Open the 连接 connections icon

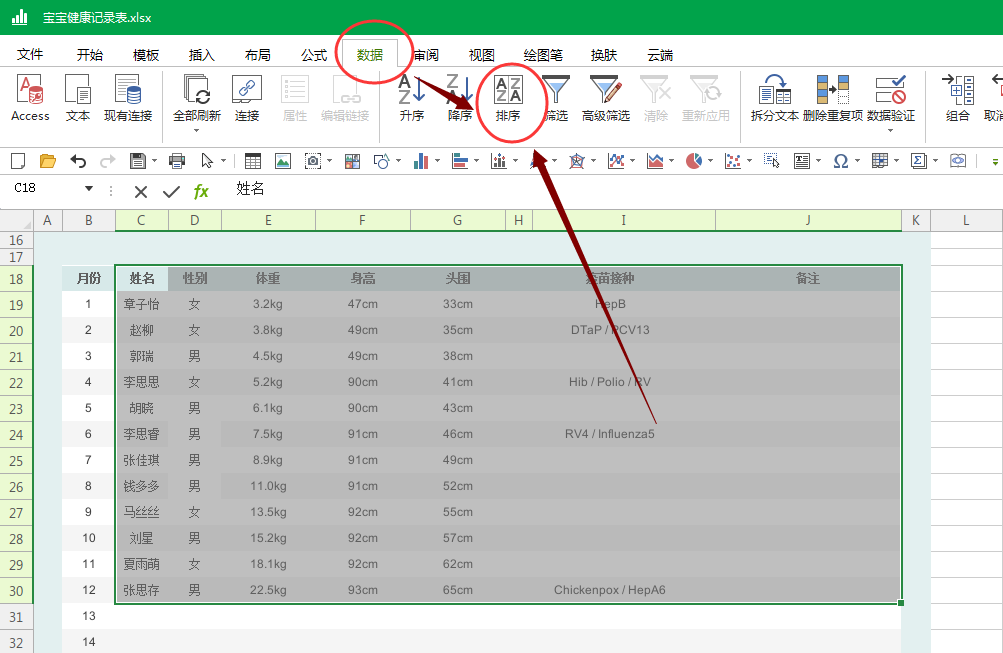(247, 97)
